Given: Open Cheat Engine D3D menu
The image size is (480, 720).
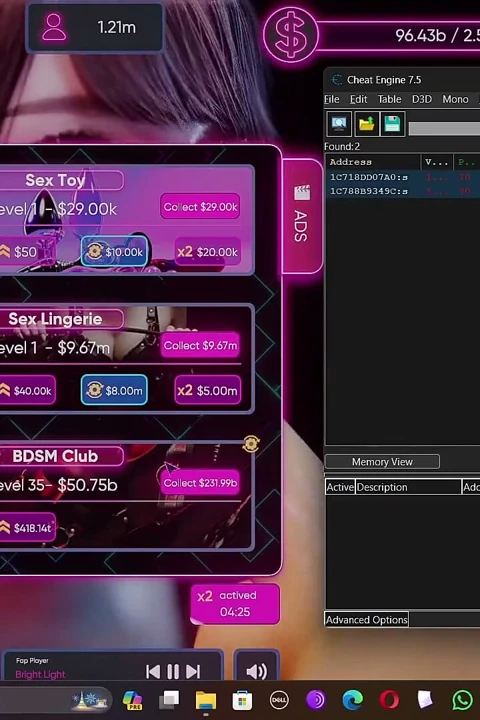Looking at the screenshot, I should [422, 99].
